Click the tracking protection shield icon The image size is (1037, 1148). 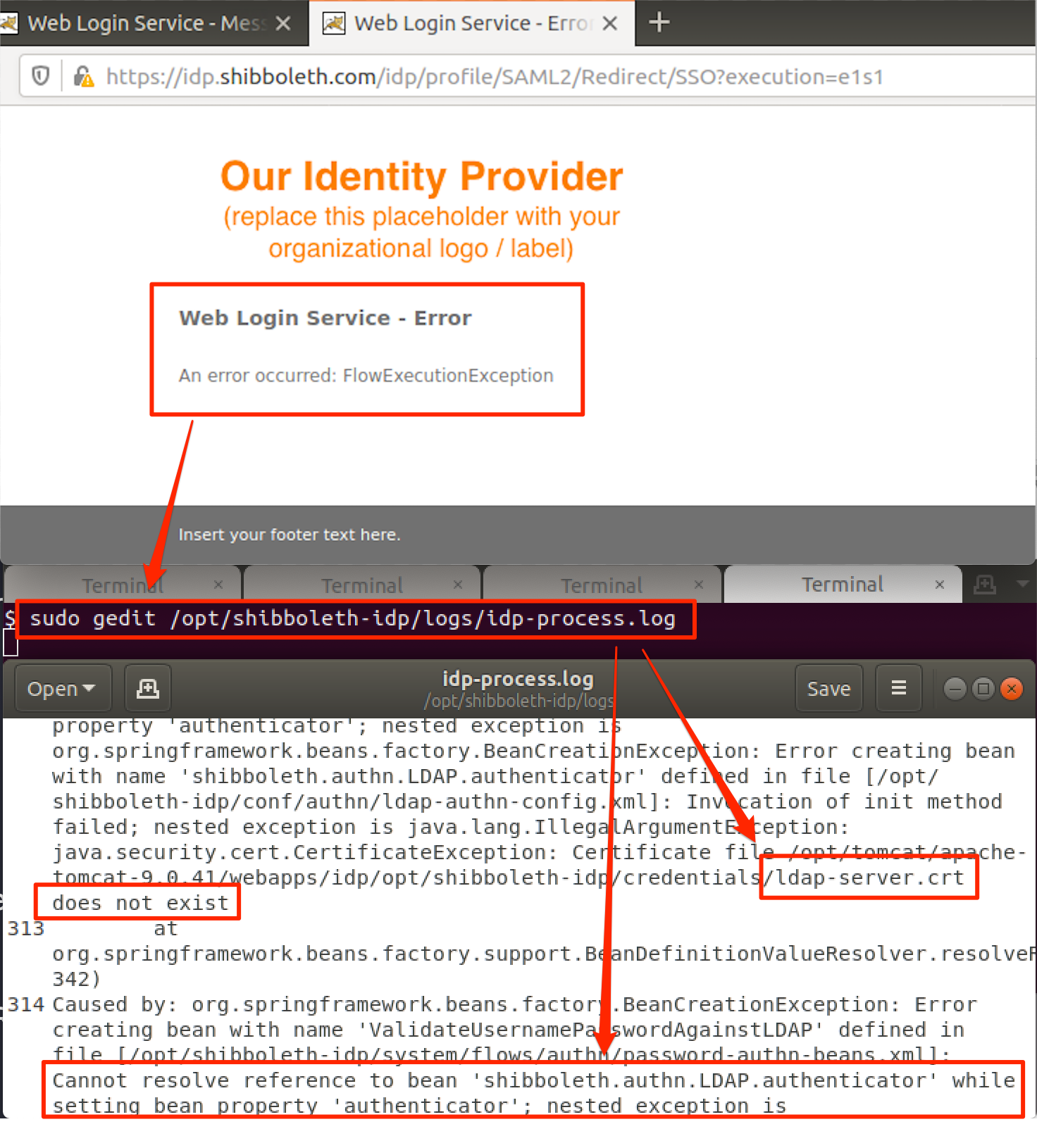[x=41, y=76]
